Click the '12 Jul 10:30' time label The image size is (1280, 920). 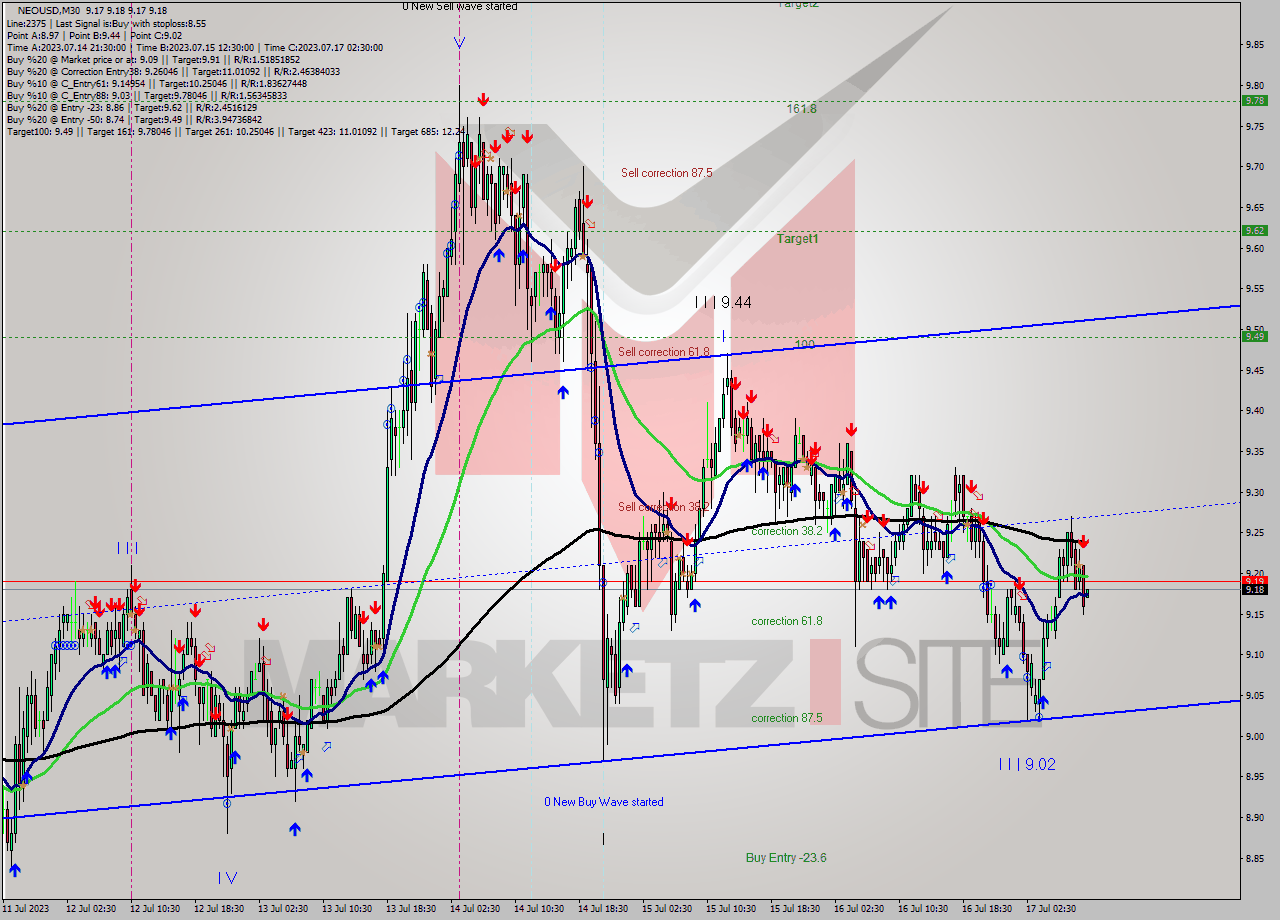(x=155, y=909)
